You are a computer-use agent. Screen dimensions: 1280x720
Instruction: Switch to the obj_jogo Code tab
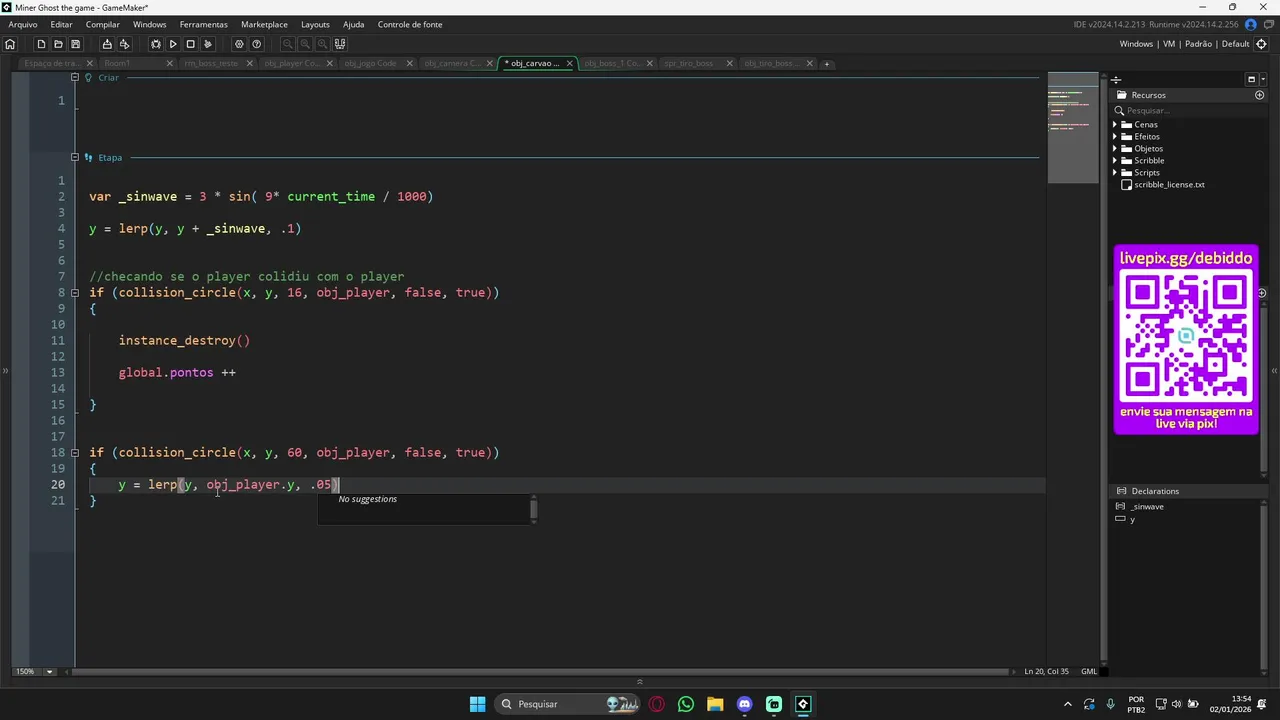[x=377, y=63]
